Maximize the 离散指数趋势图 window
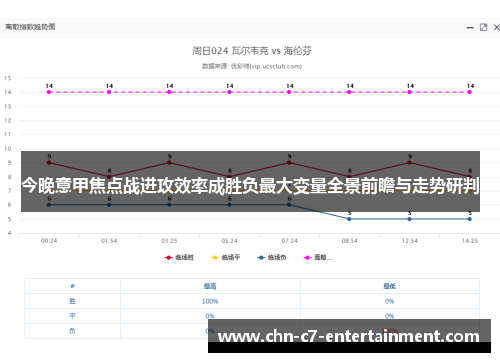Image resolution: width=500 pixels, height=362 pixels. click(x=483, y=27)
